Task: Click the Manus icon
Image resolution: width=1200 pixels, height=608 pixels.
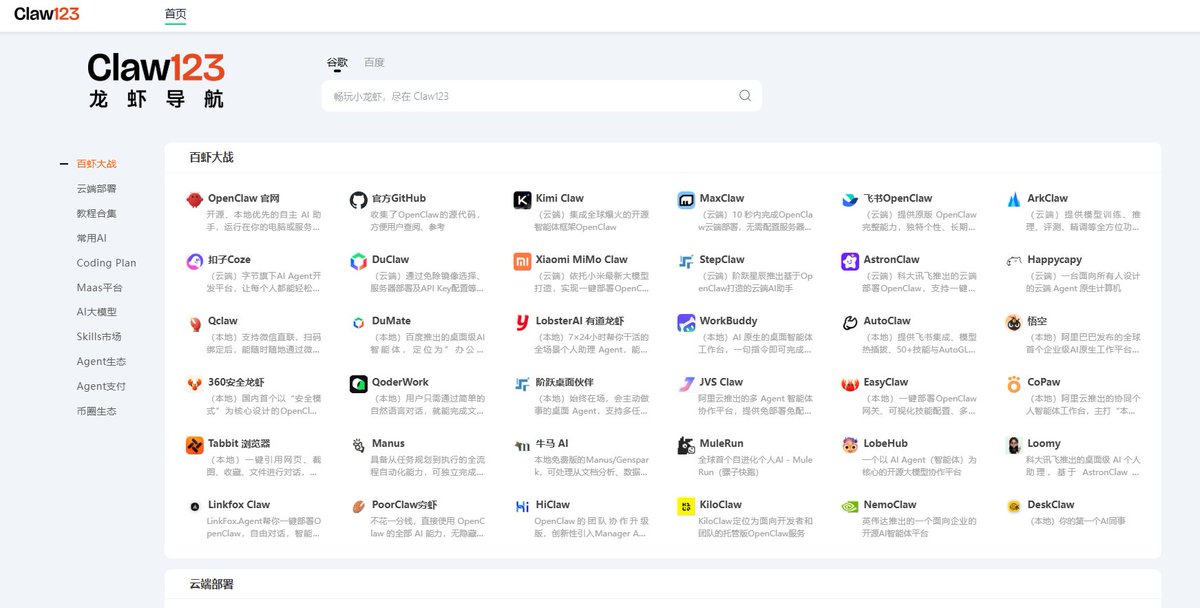Action: [358, 445]
